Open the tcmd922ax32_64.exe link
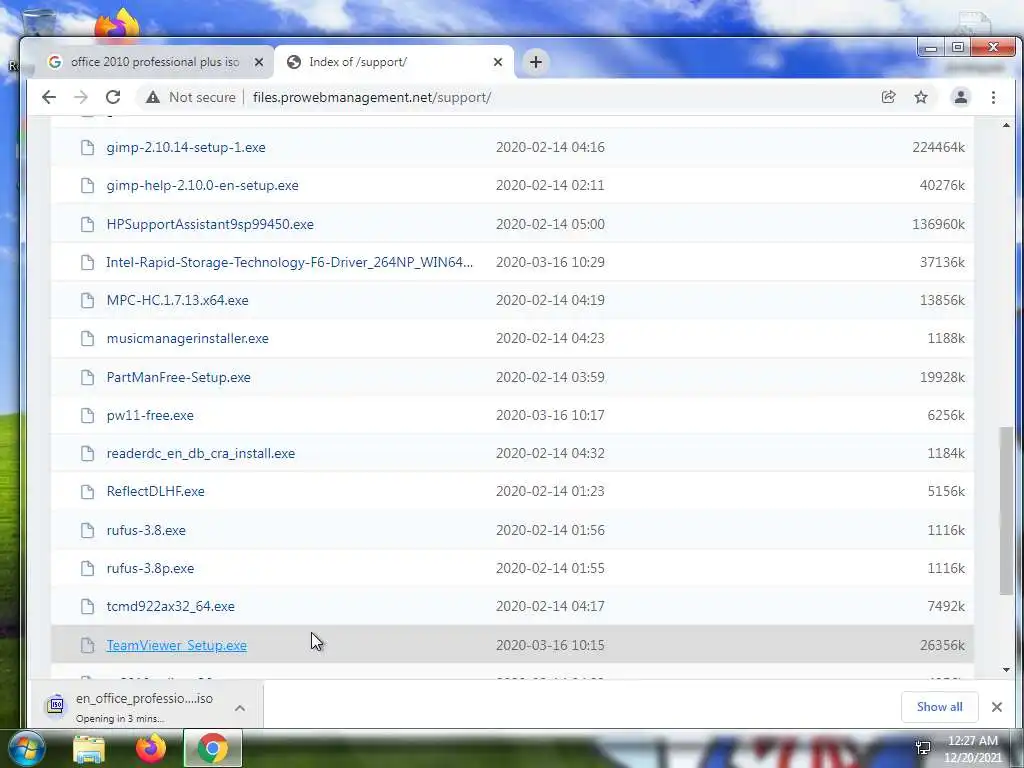Image resolution: width=1024 pixels, height=768 pixels. coord(170,606)
